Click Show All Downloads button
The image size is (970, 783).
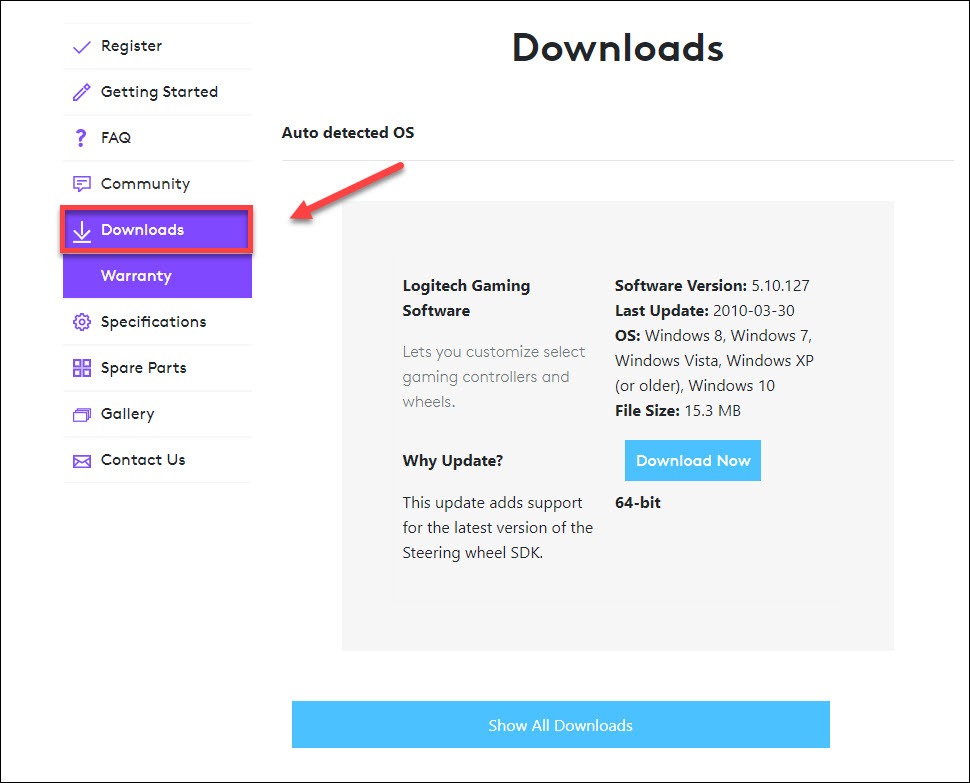tap(560, 724)
